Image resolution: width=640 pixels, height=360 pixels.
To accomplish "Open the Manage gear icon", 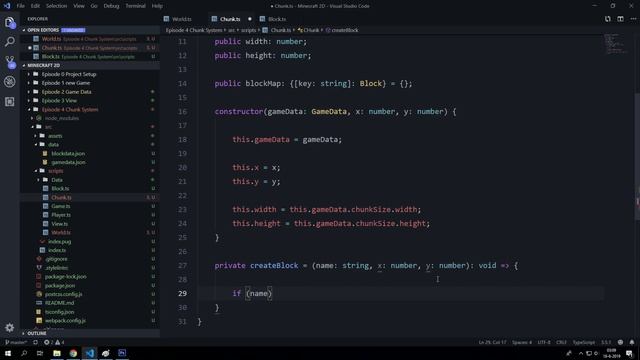I will coord(10,327).
